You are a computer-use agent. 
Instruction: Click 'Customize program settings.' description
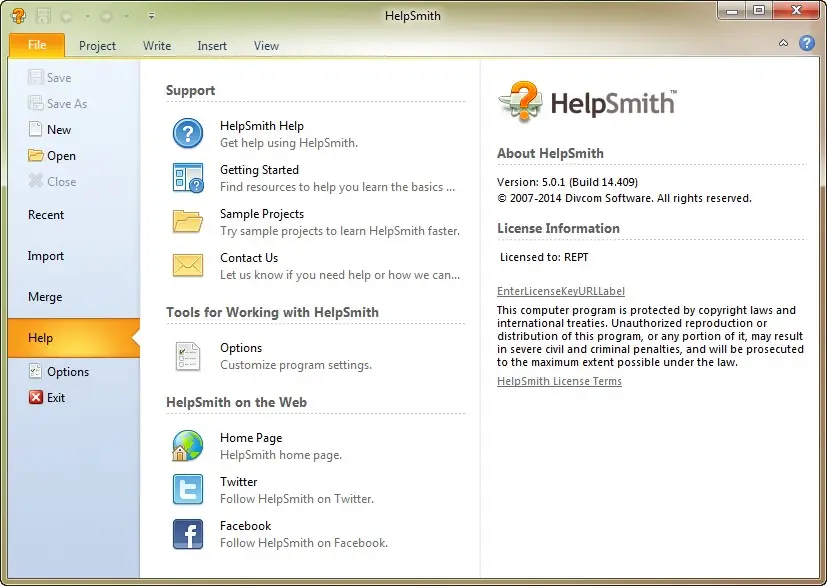click(296, 365)
